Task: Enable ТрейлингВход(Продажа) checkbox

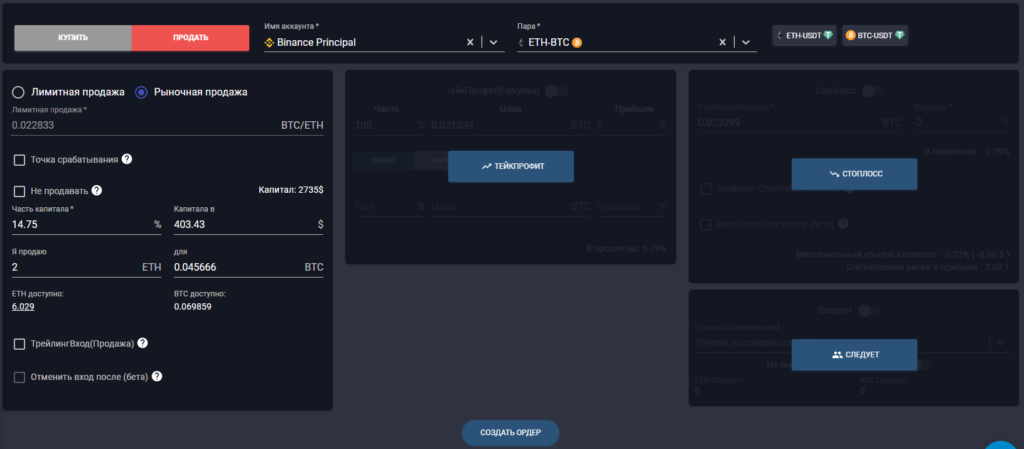Action: tap(20, 344)
